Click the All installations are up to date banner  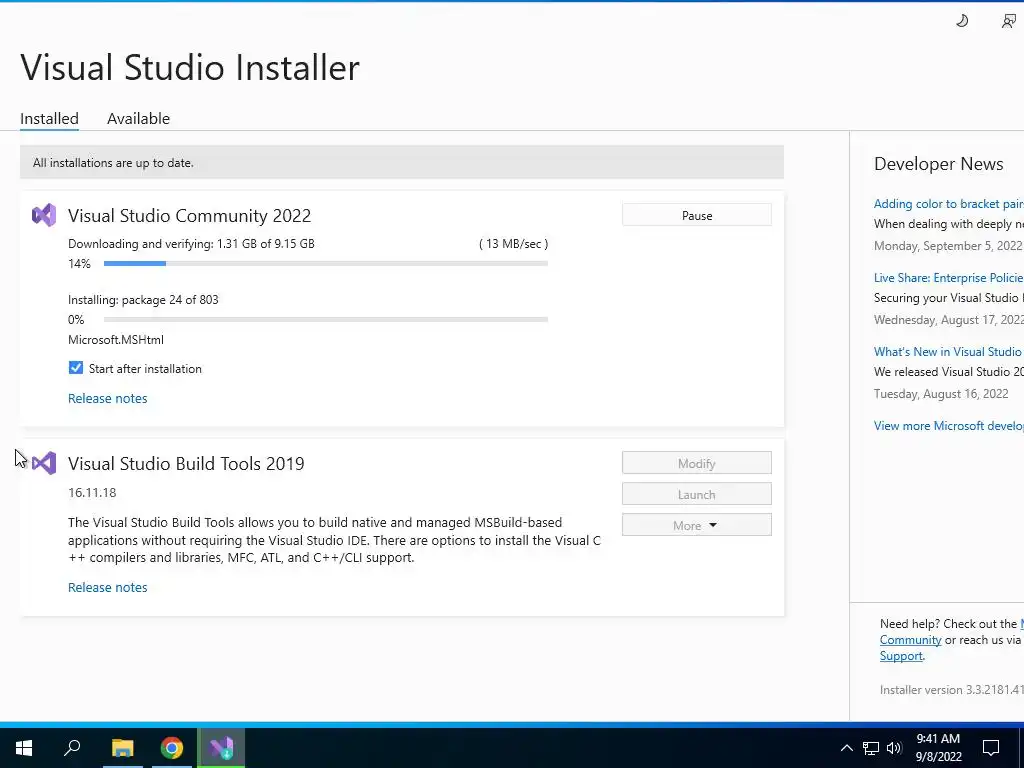(x=402, y=162)
